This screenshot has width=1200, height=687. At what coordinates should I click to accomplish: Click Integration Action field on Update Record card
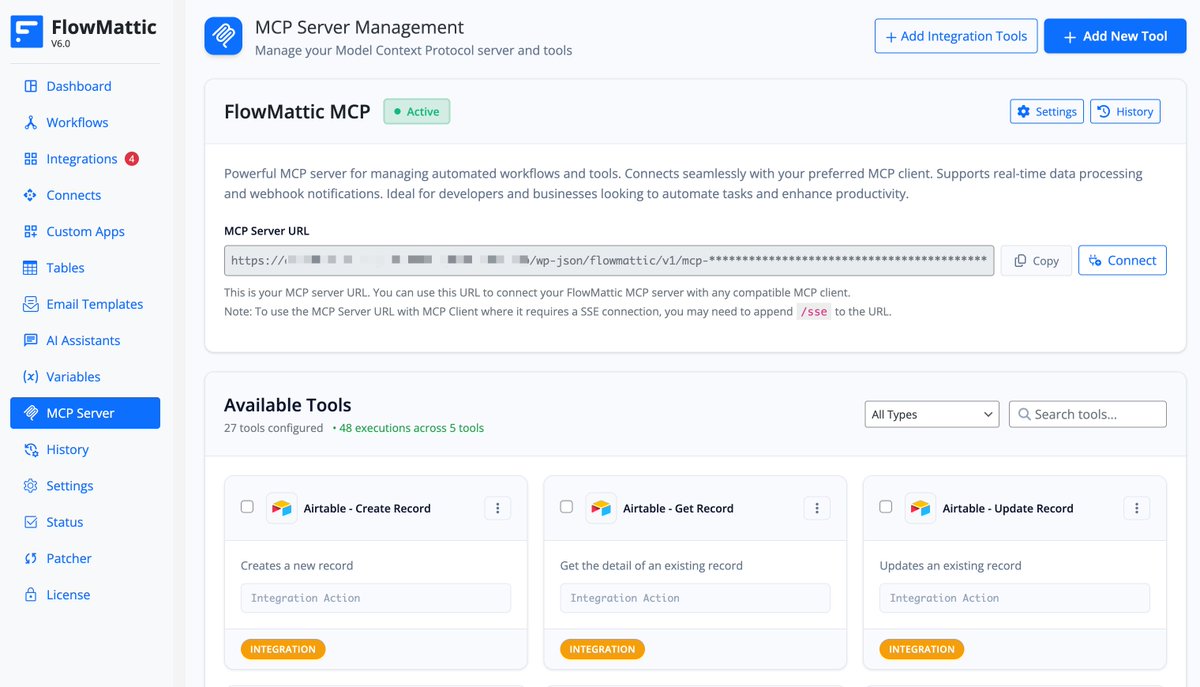1015,598
